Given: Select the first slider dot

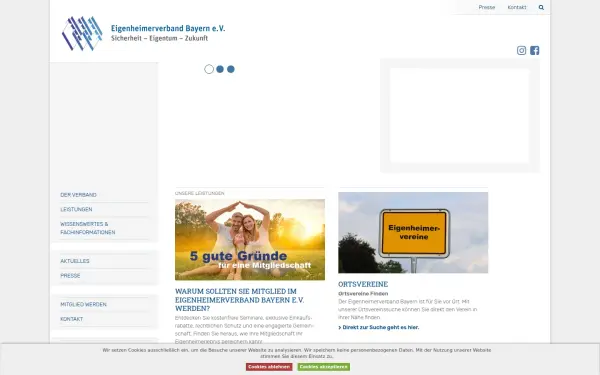Looking at the screenshot, I should point(209,69).
